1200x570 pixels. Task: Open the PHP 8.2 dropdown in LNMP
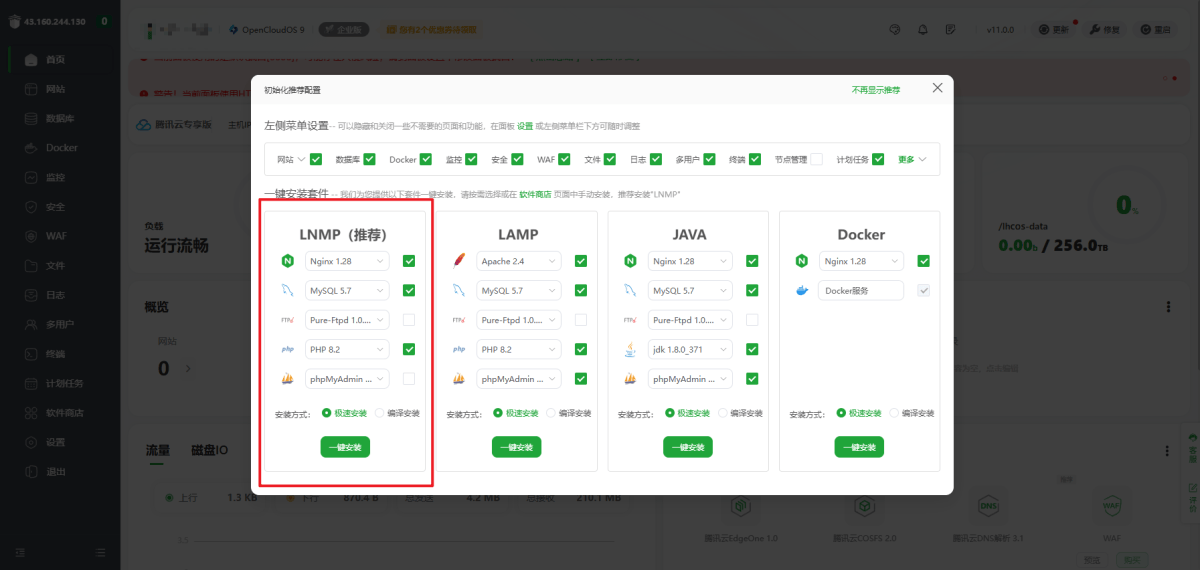pyautogui.click(x=348, y=350)
